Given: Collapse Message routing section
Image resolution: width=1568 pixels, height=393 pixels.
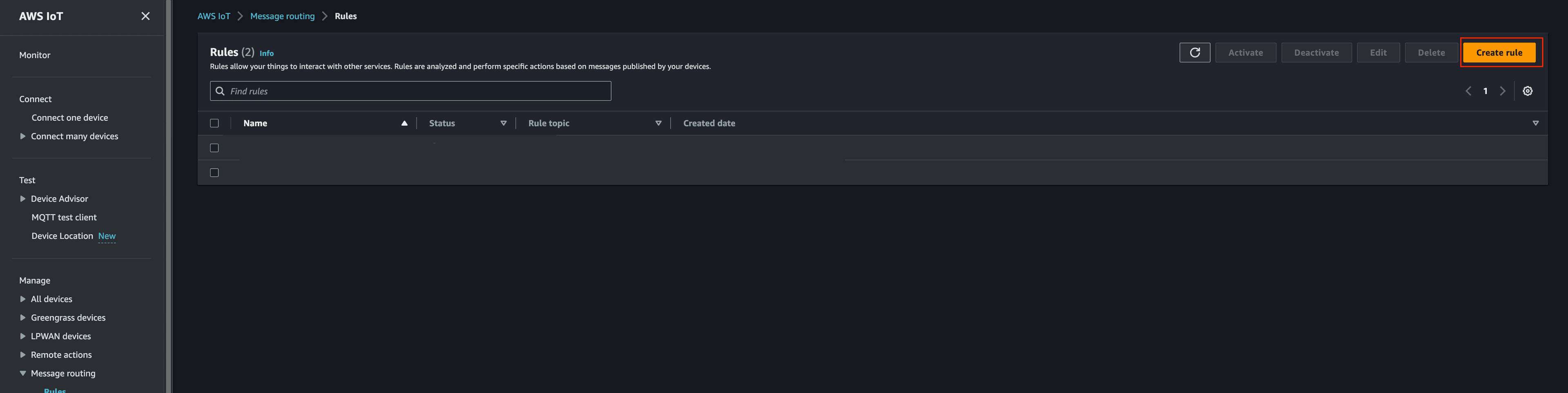Looking at the screenshot, I should coord(22,373).
